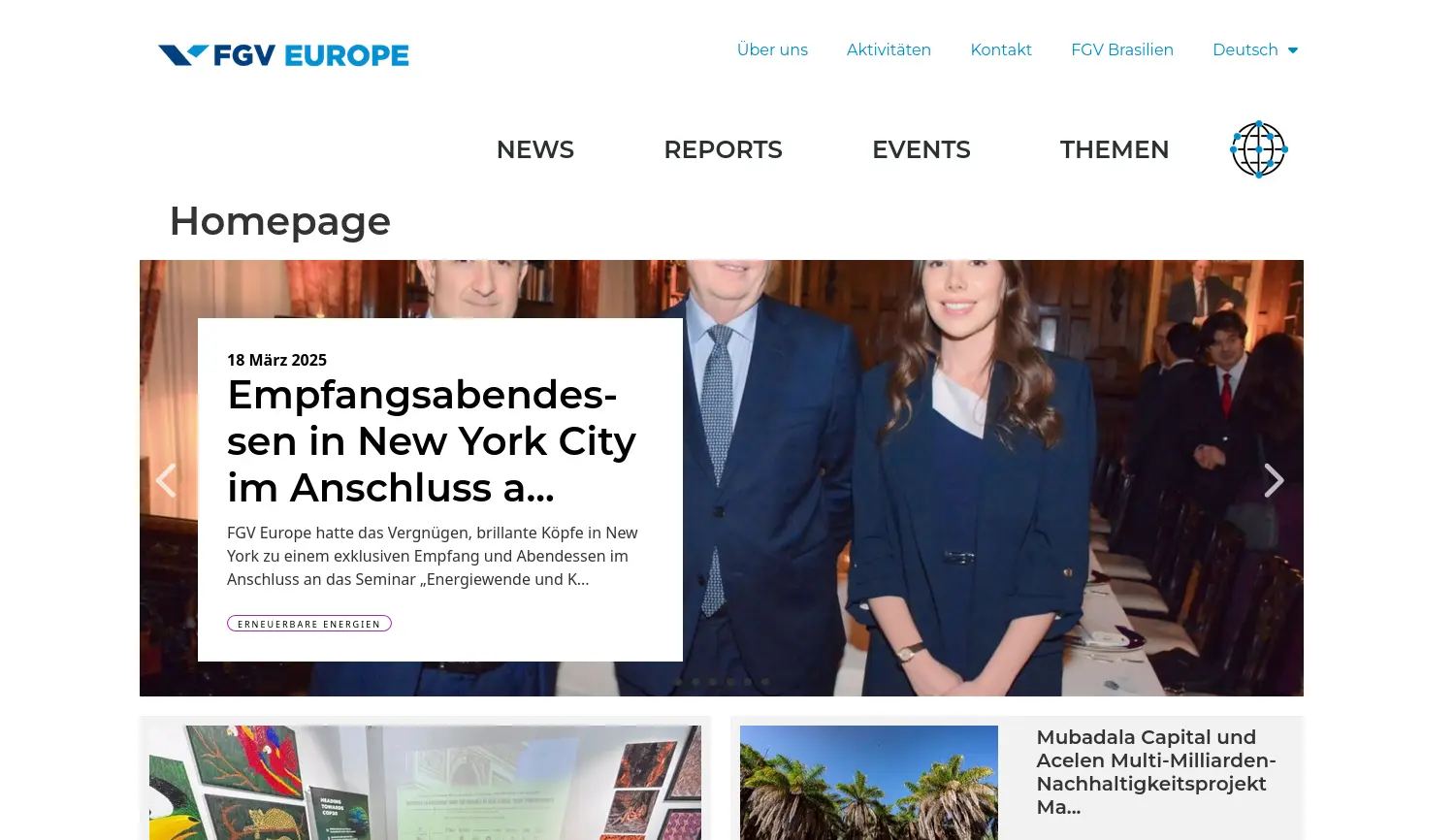Click the globe icon in the navbar
Screen dimensions: 1455x840
(x=1258, y=149)
